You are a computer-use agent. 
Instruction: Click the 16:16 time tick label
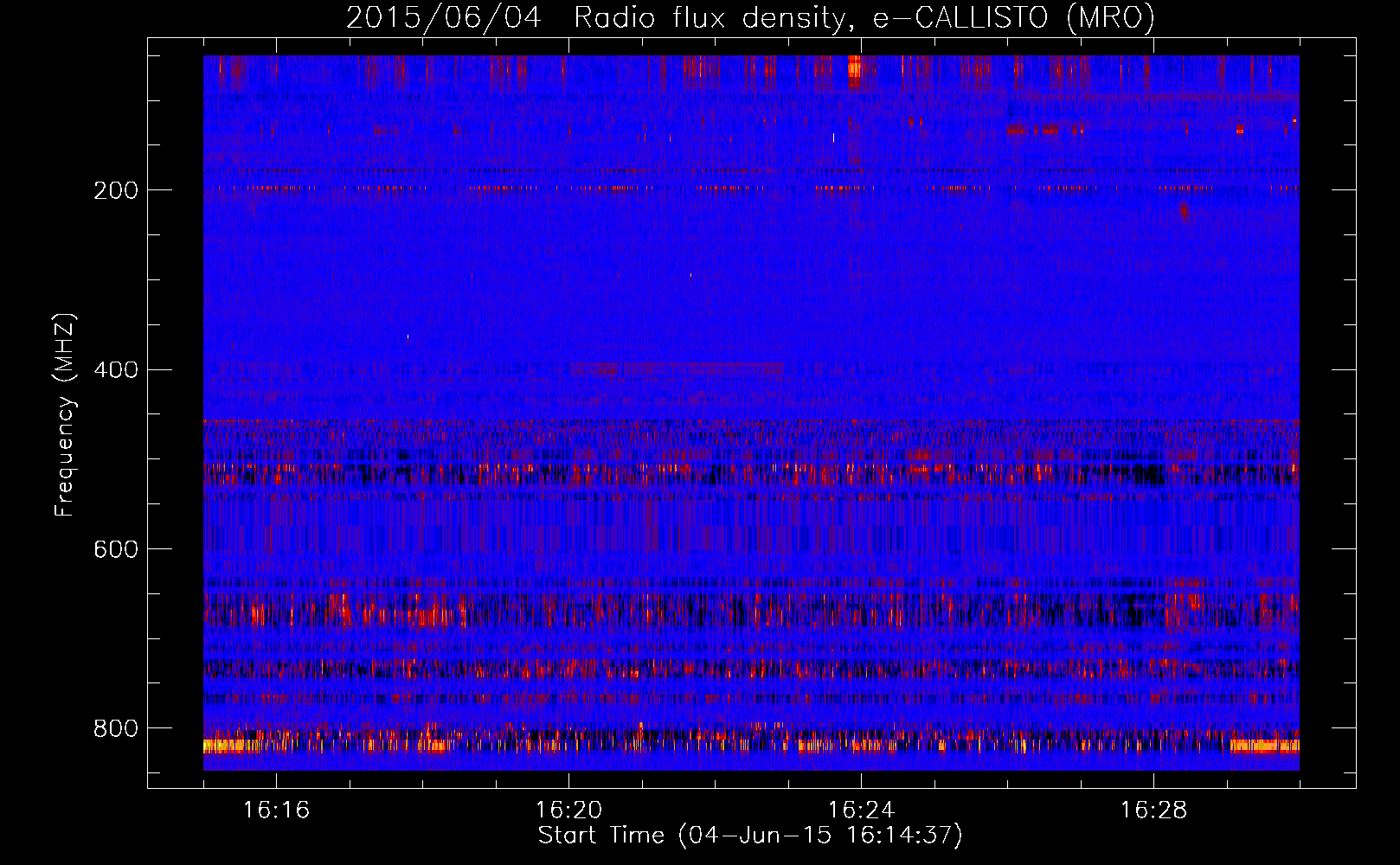[x=276, y=811]
